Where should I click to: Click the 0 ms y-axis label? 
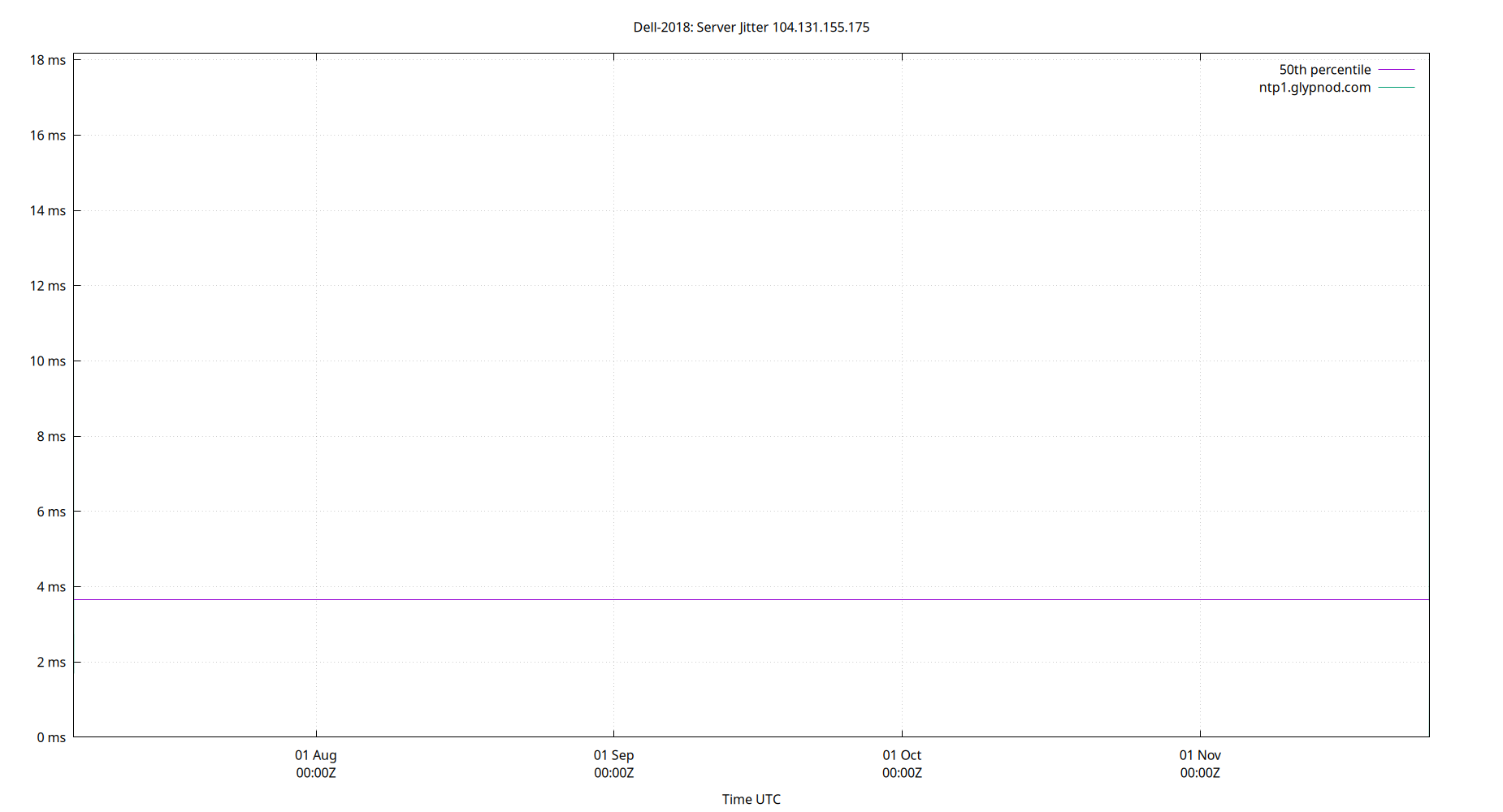(x=52, y=737)
